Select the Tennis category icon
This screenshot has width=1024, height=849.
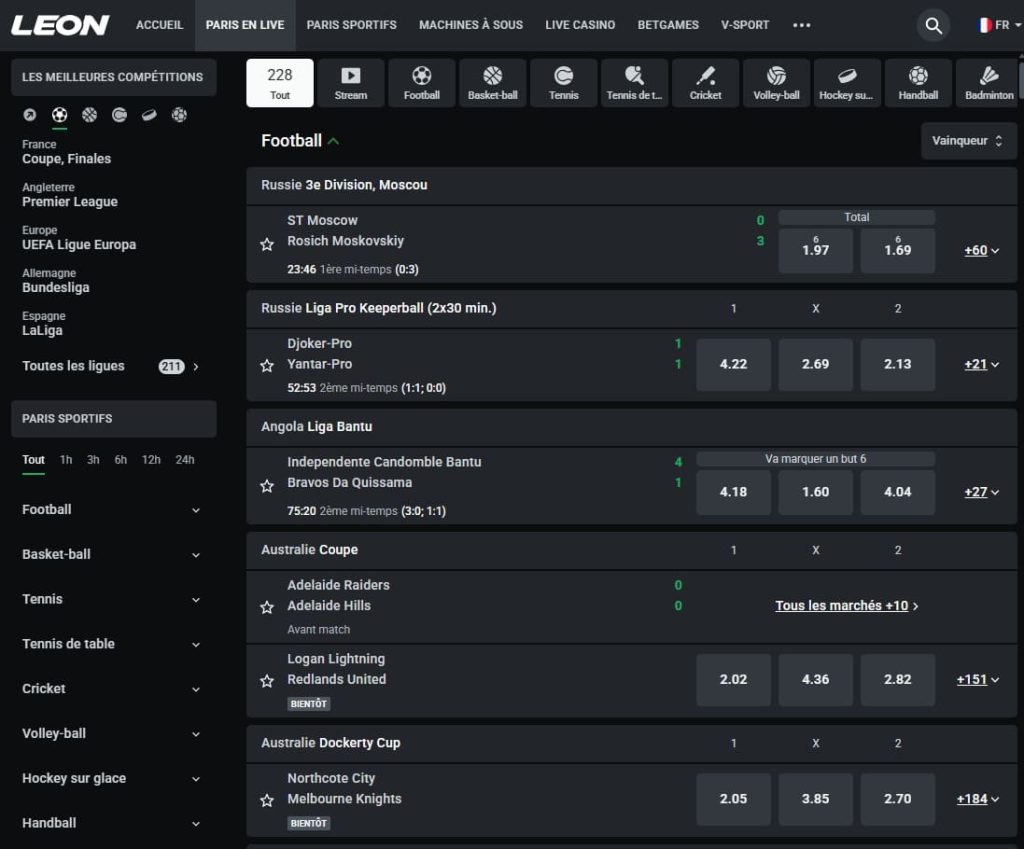pos(564,83)
